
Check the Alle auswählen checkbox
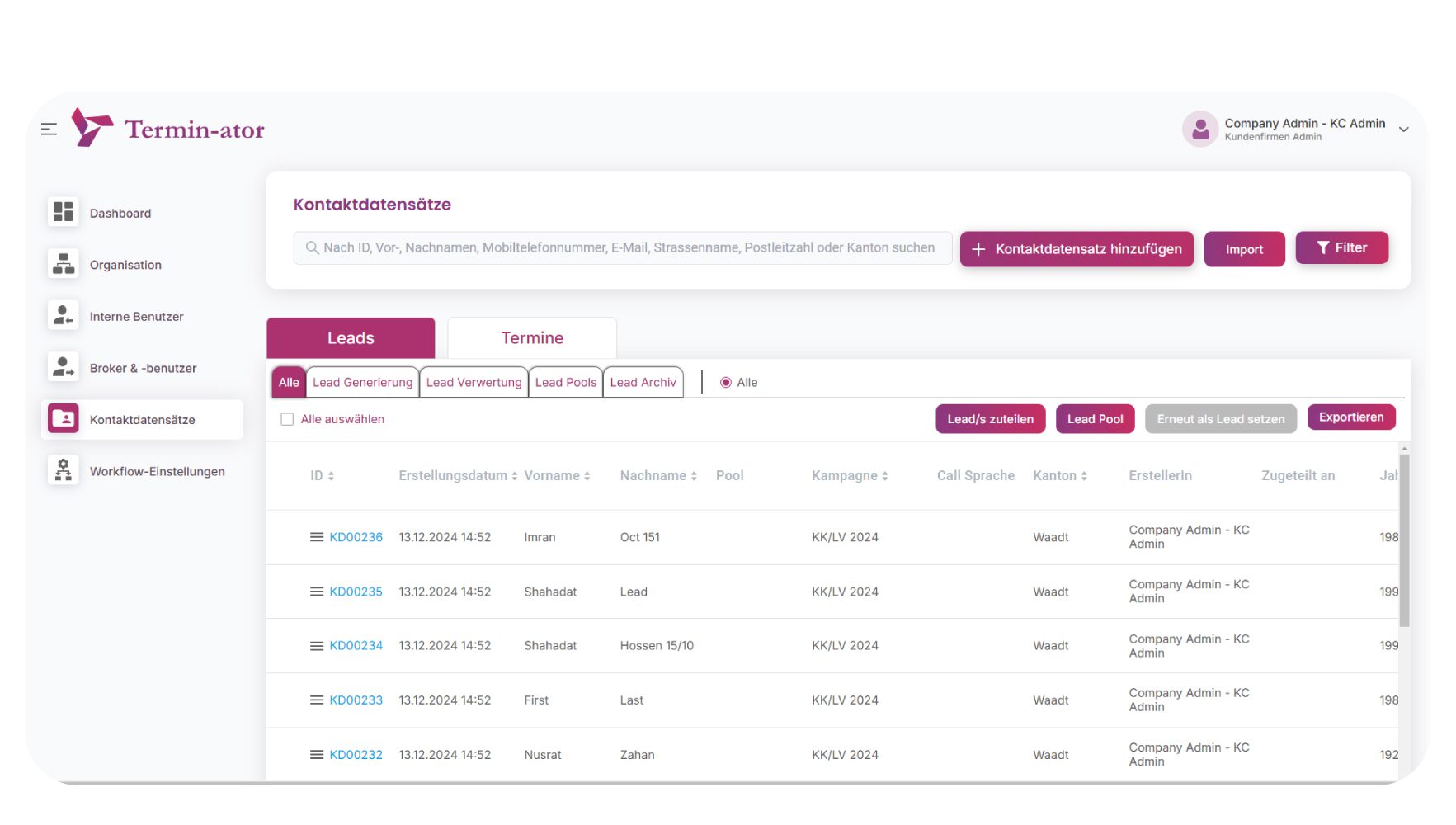point(287,419)
